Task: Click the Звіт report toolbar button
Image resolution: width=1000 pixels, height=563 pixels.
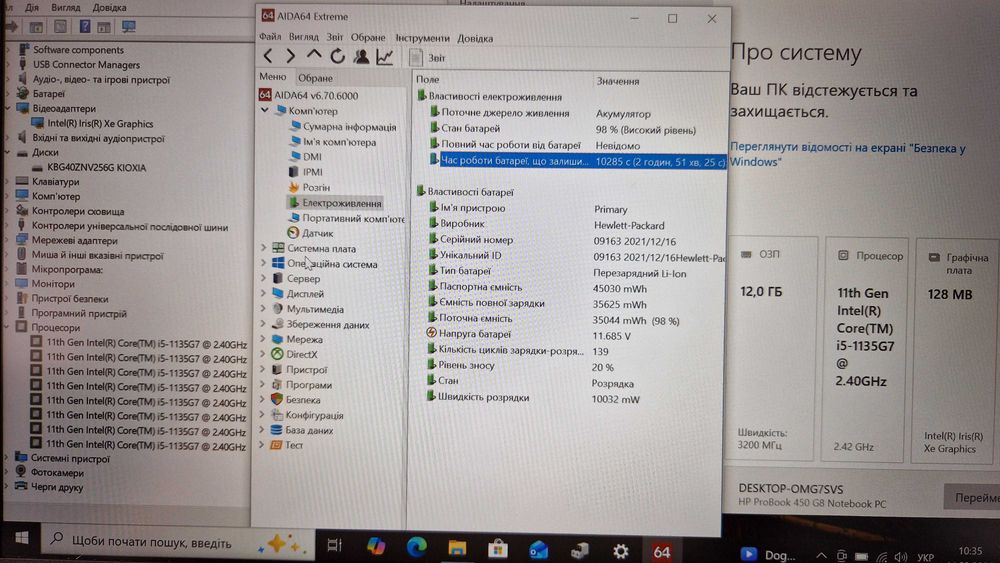Action: click(x=427, y=57)
